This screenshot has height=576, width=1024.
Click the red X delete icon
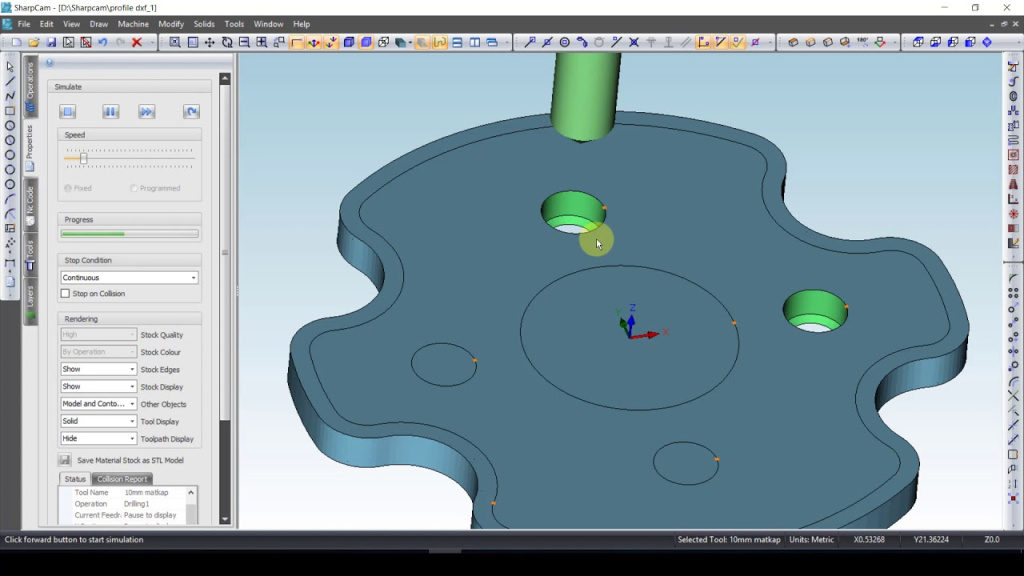pos(137,43)
